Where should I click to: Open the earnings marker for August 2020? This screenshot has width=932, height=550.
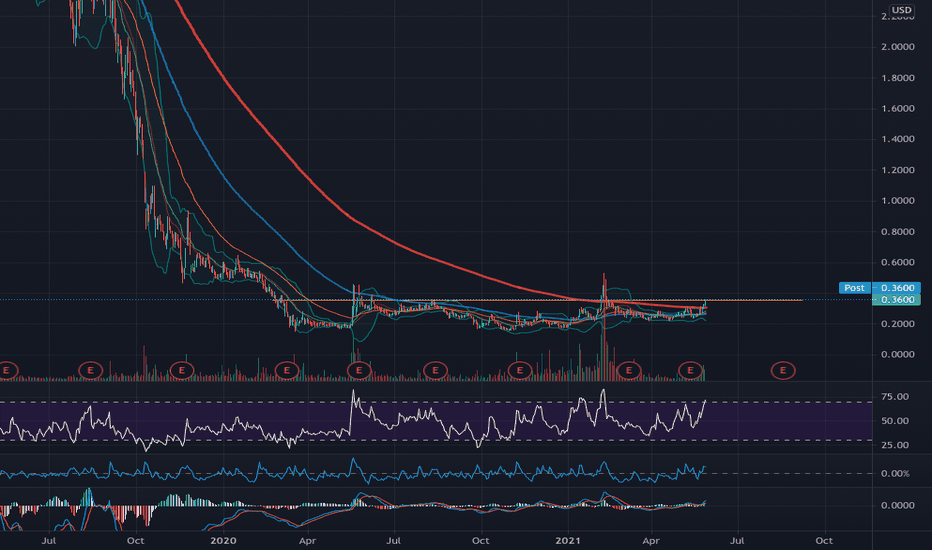pyautogui.click(x=435, y=370)
